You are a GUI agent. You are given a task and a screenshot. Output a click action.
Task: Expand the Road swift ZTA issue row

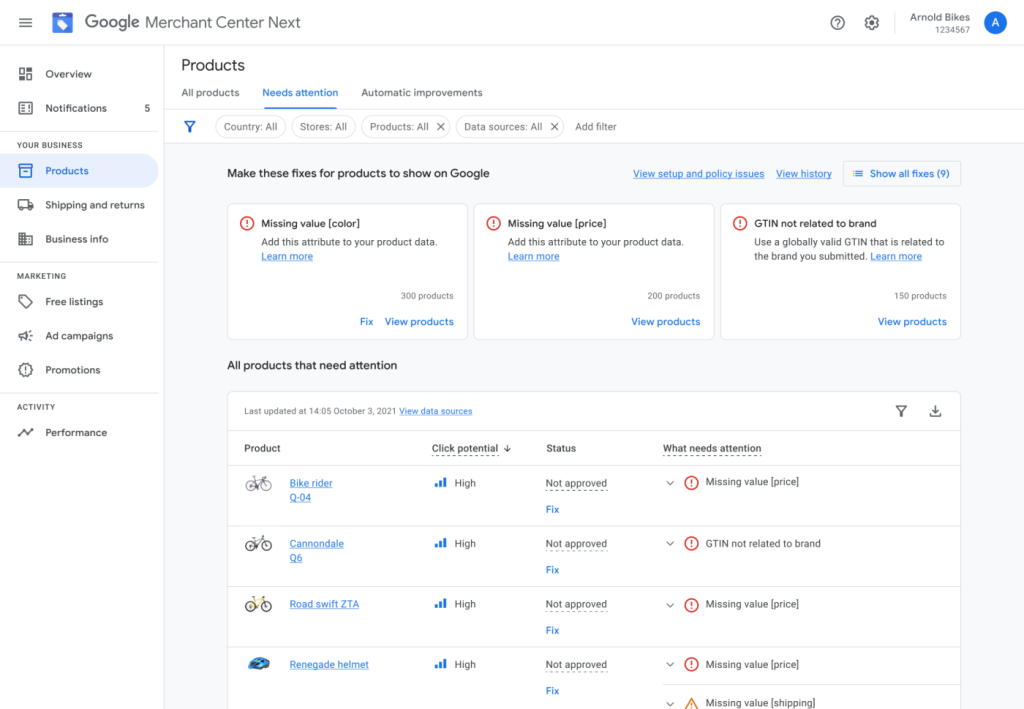coord(670,605)
